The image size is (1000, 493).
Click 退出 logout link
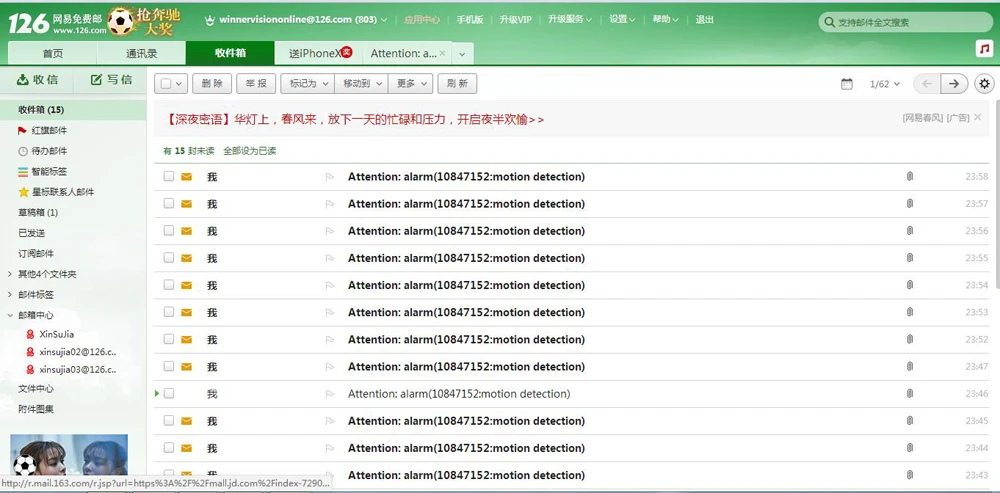[705, 19]
